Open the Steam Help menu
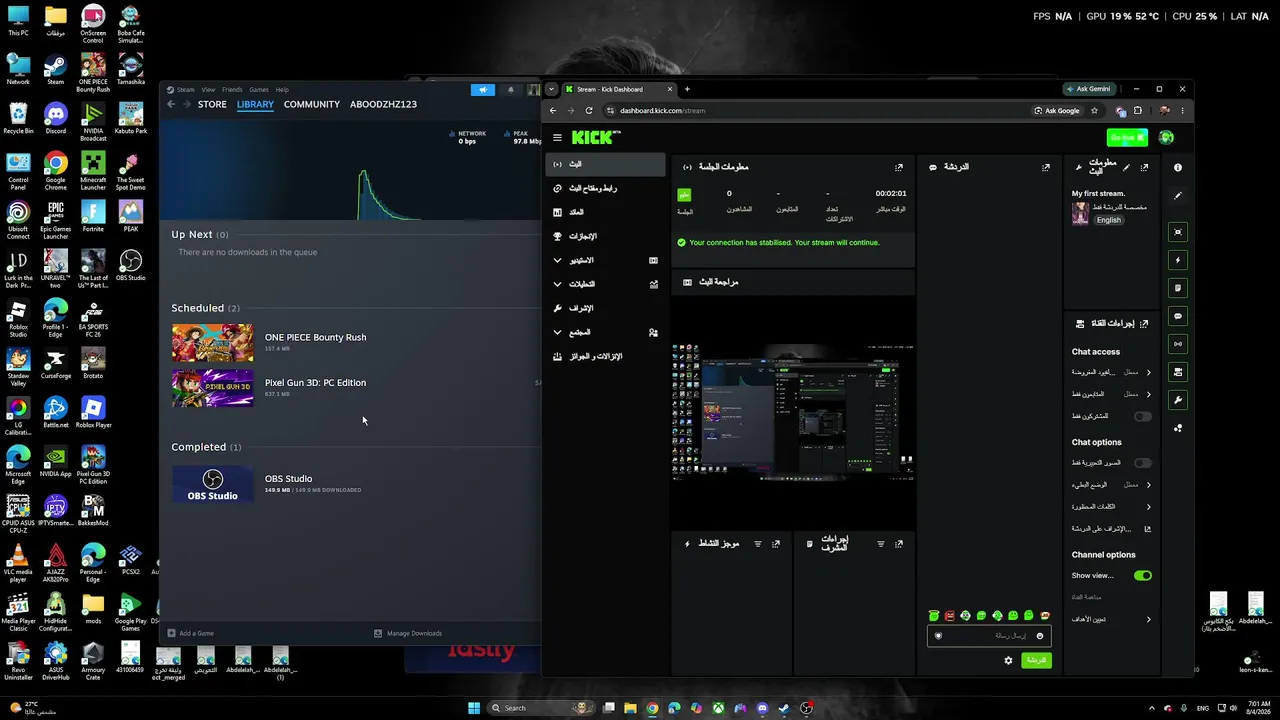 [x=282, y=90]
